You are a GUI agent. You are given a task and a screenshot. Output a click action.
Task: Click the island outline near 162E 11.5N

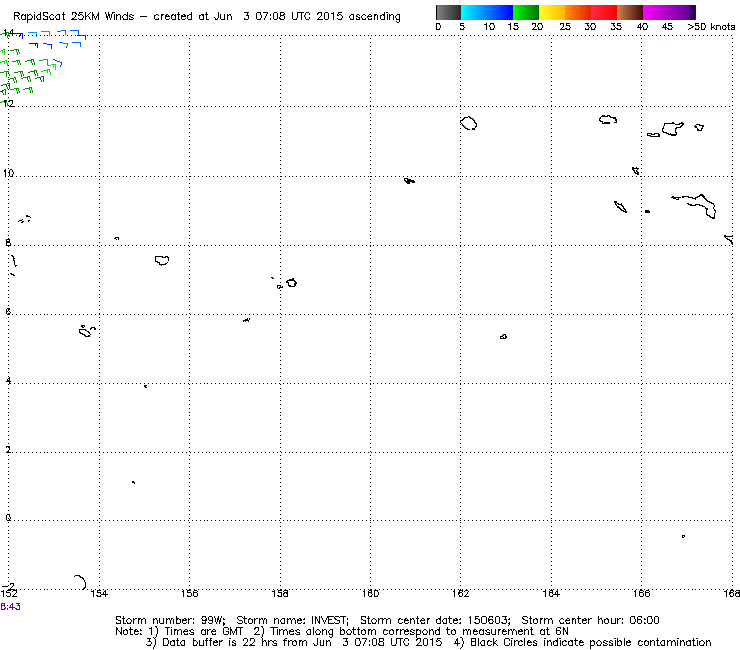point(469,123)
